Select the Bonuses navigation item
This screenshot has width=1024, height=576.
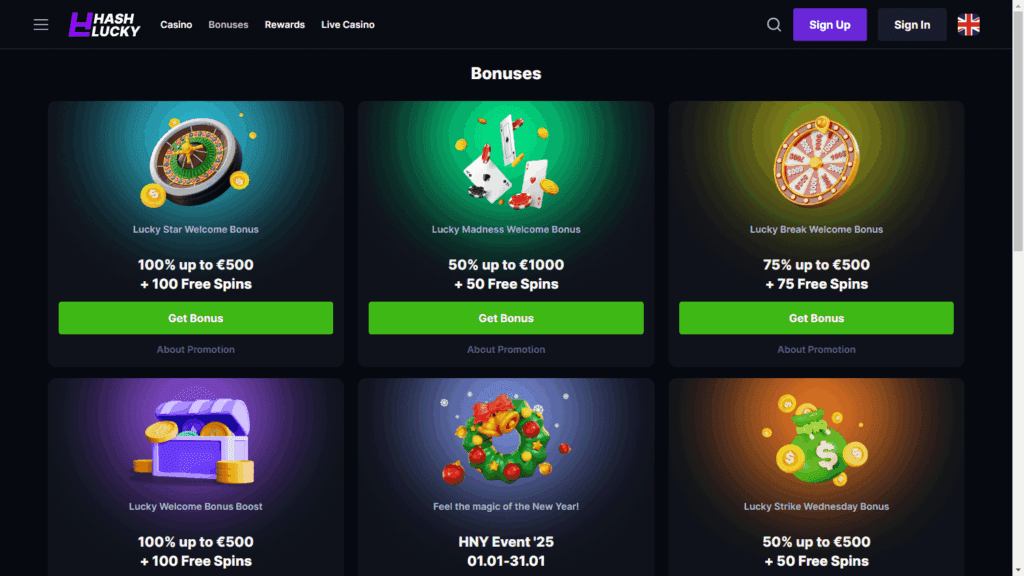[229, 25]
